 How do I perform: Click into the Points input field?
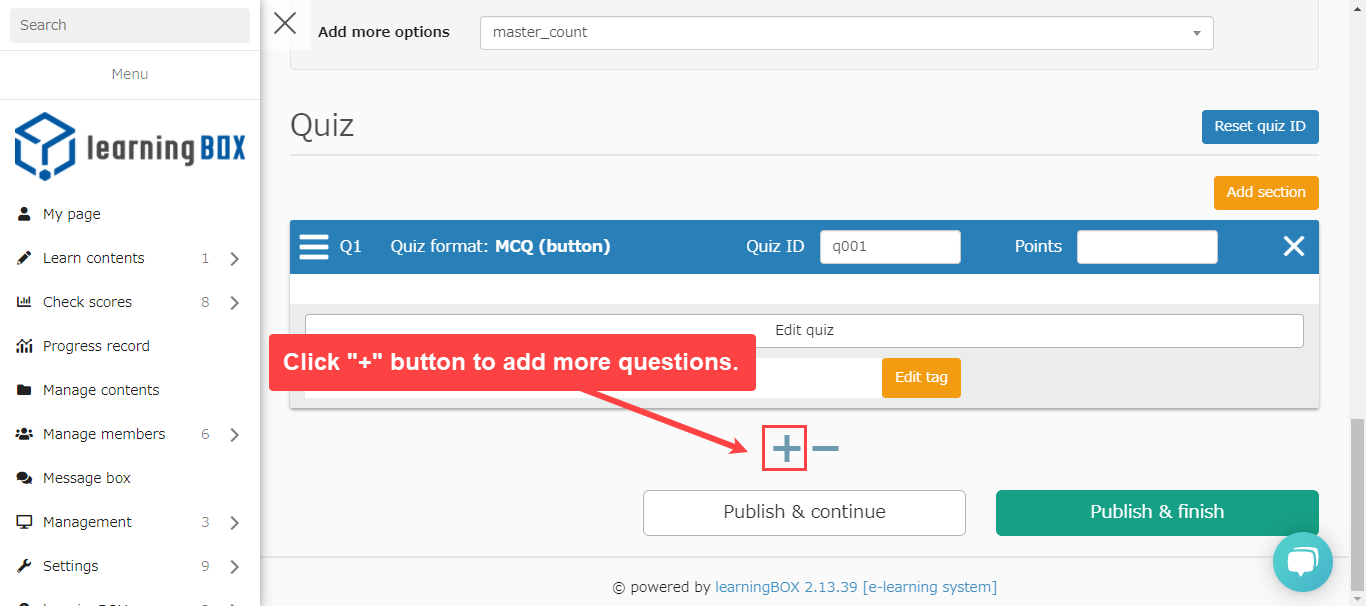coord(1146,247)
